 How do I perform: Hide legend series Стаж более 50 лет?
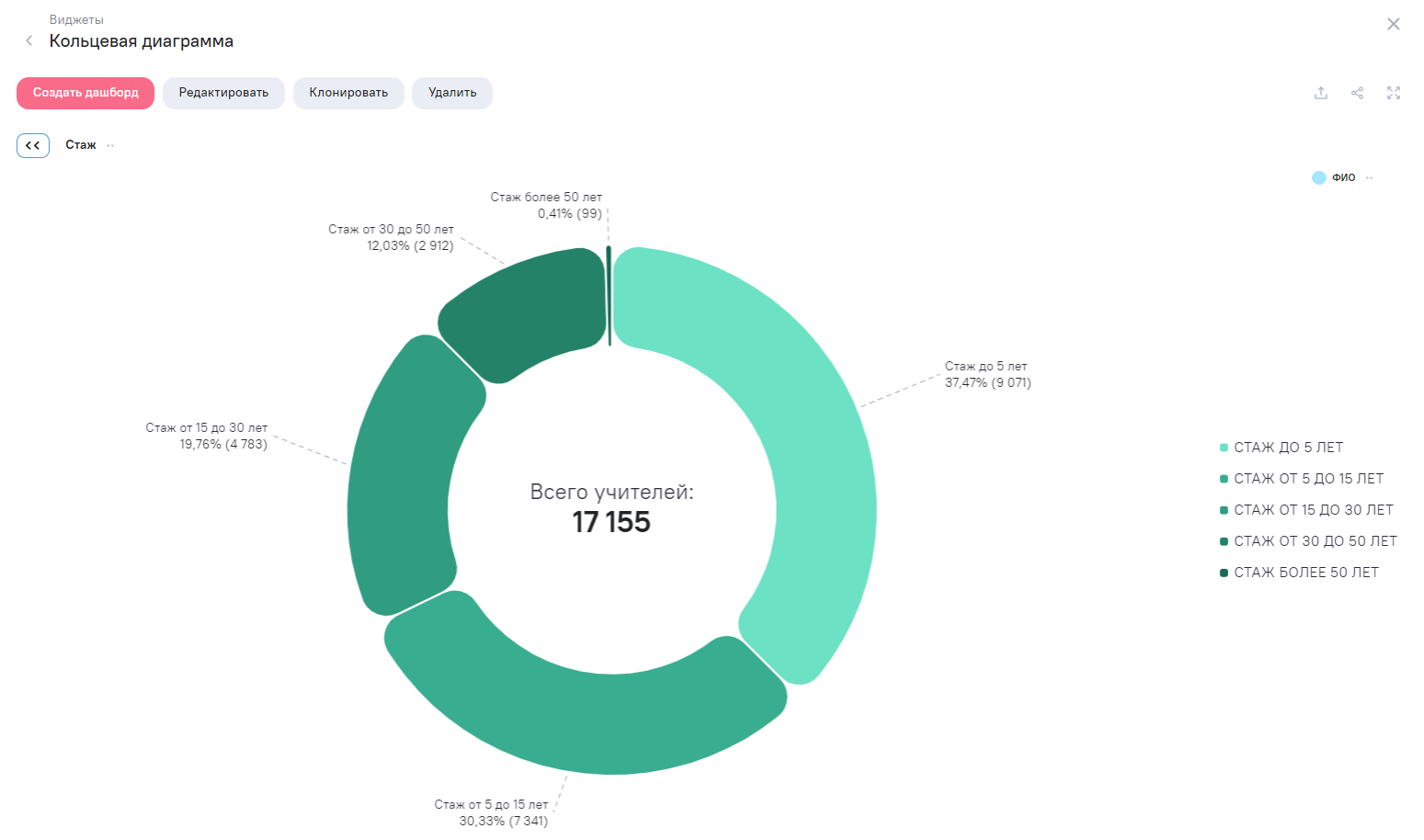pyautogui.click(x=1305, y=573)
